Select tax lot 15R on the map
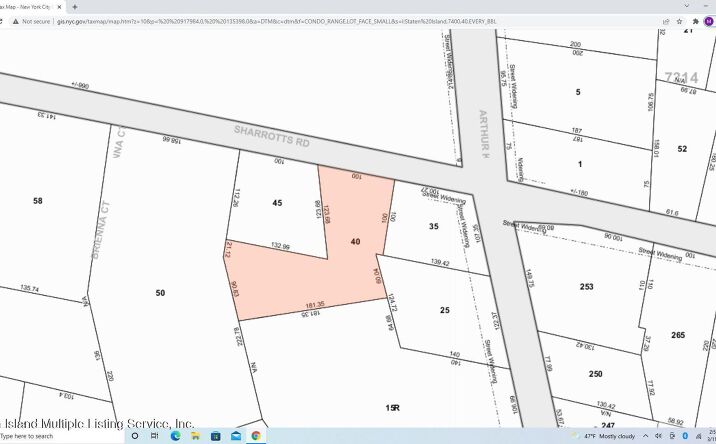The width and height of the screenshot is (716, 444). (393, 408)
